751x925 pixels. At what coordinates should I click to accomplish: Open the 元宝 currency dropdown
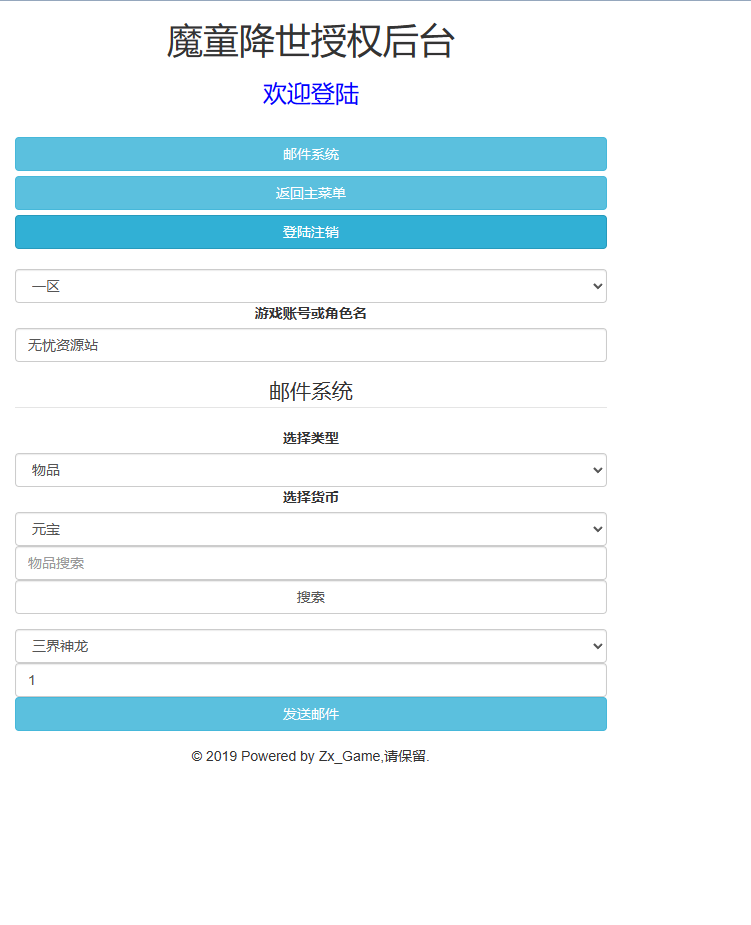[311, 529]
